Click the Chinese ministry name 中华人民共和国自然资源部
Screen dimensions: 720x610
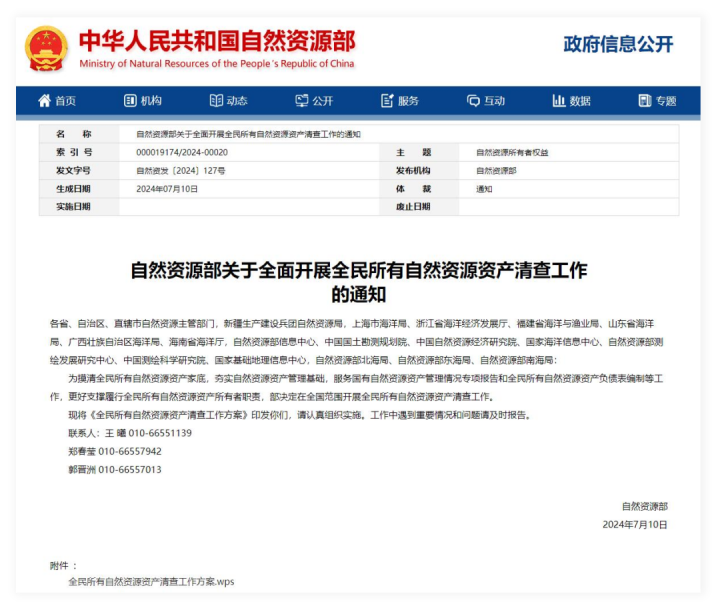tap(216, 40)
